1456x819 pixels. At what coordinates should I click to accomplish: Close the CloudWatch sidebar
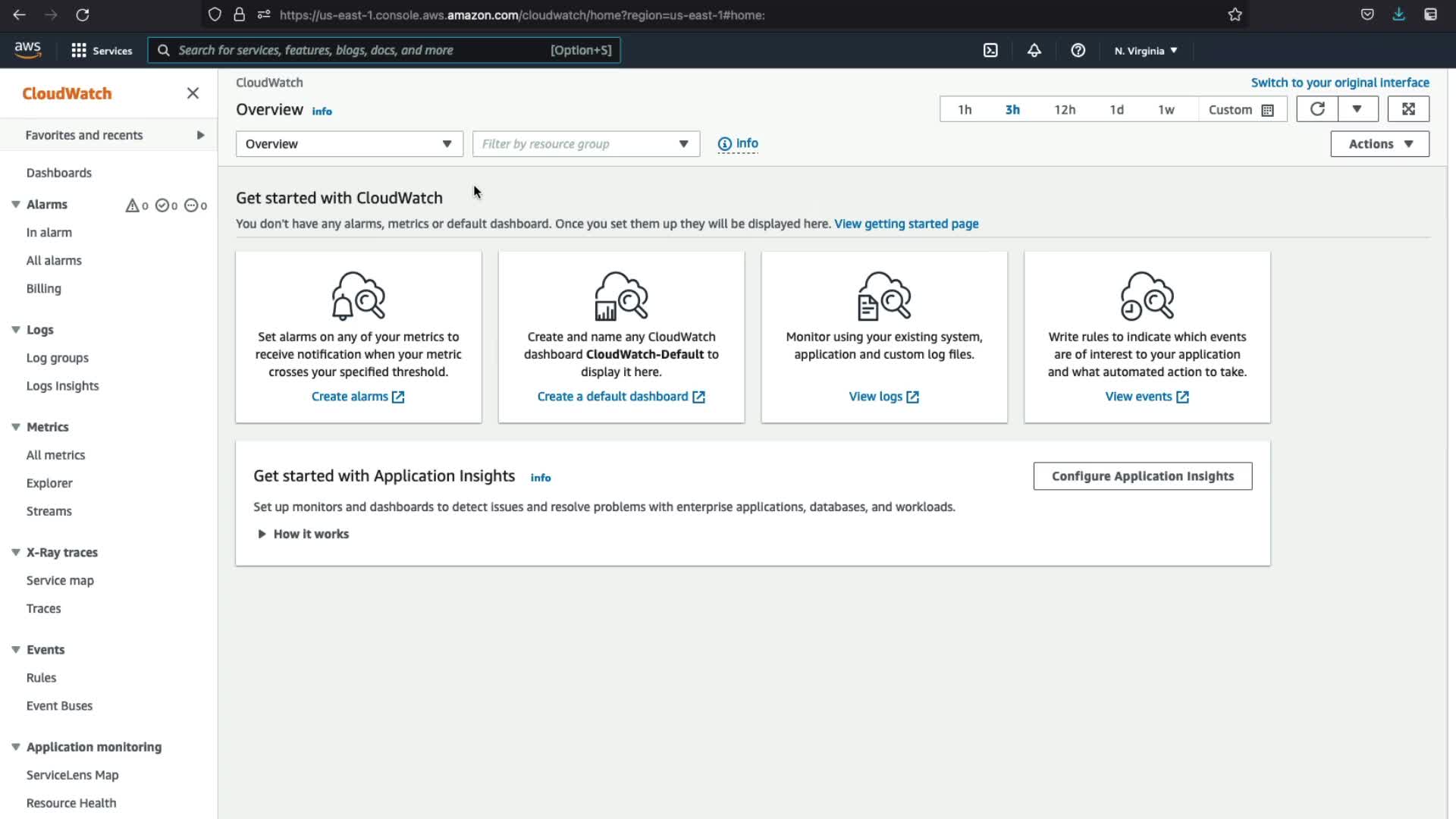click(193, 93)
